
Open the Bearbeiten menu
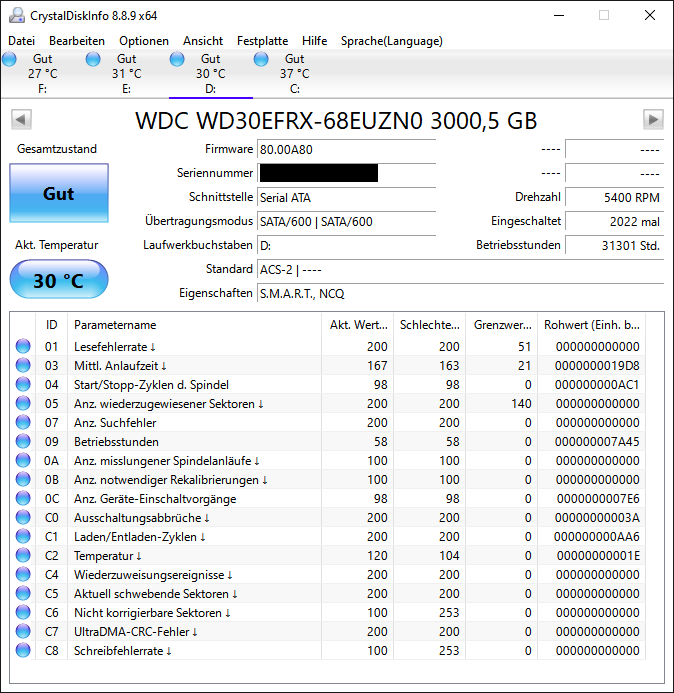[x=77, y=41]
